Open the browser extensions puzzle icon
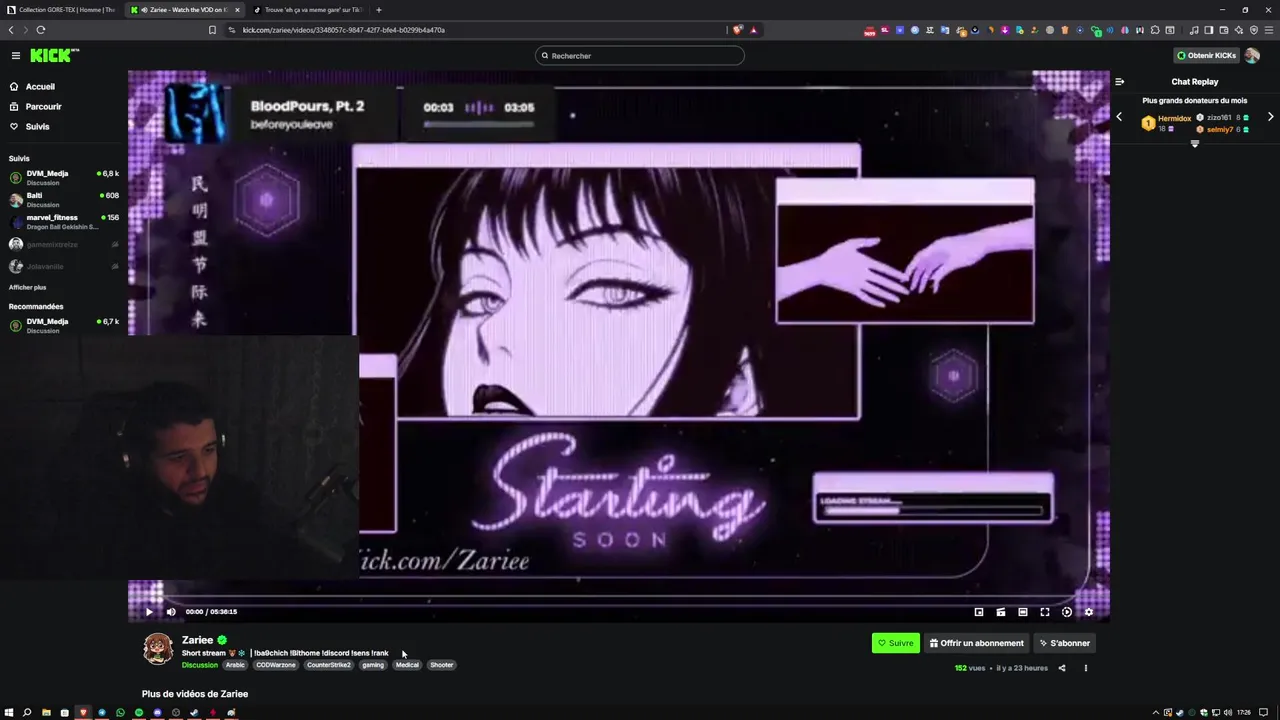 click(x=1156, y=30)
